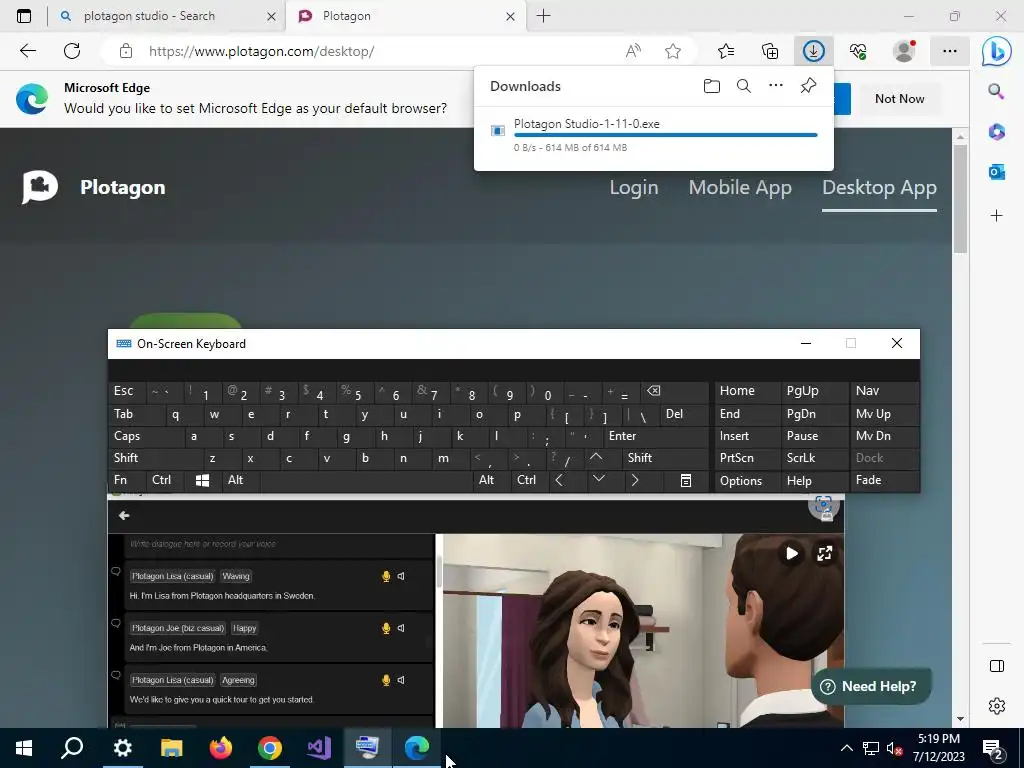Open Firefox from the taskbar
The width and height of the screenshot is (1024, 768).
coord(221,748)
